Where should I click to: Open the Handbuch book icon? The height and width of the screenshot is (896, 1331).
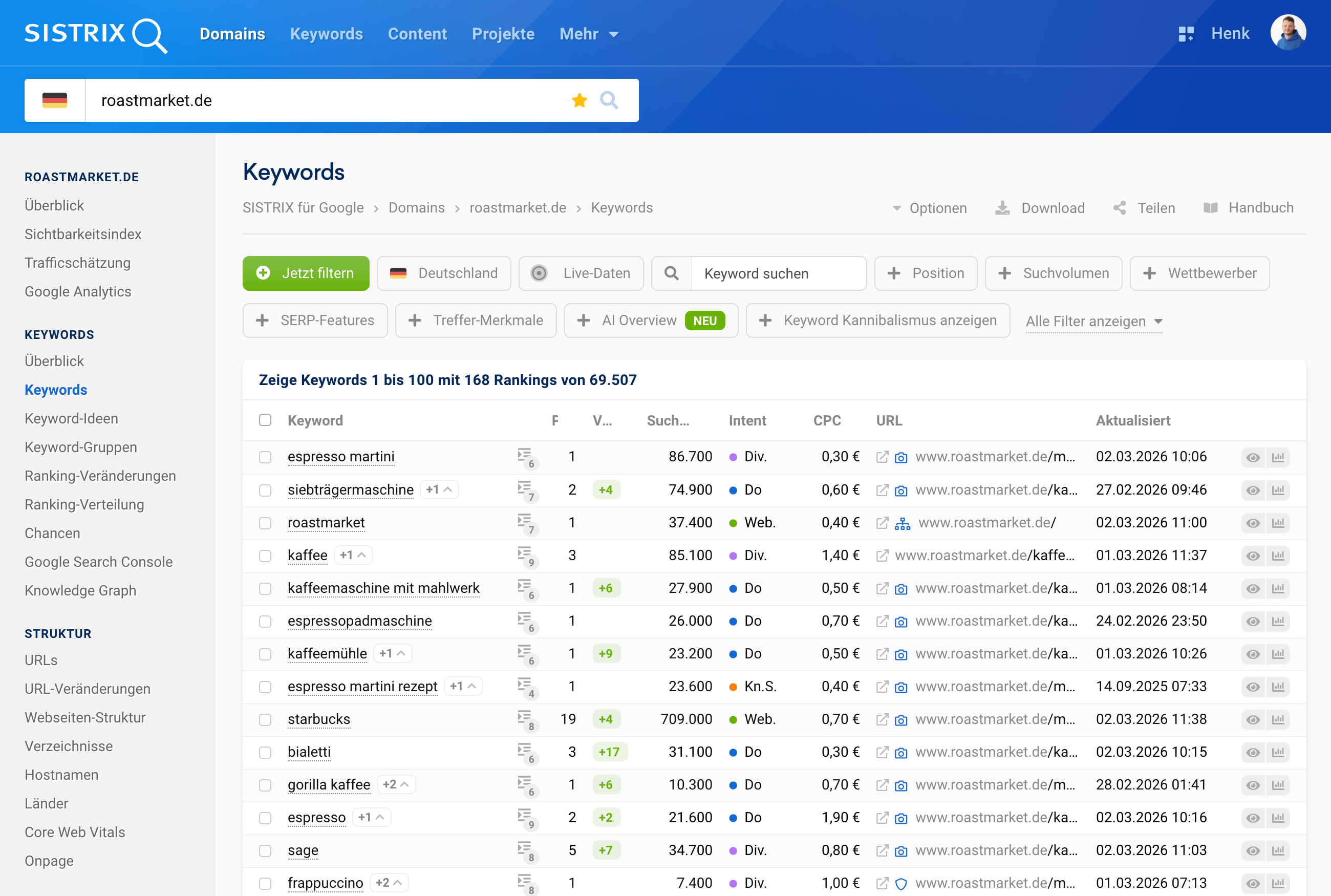click(x=1211, y=207)
